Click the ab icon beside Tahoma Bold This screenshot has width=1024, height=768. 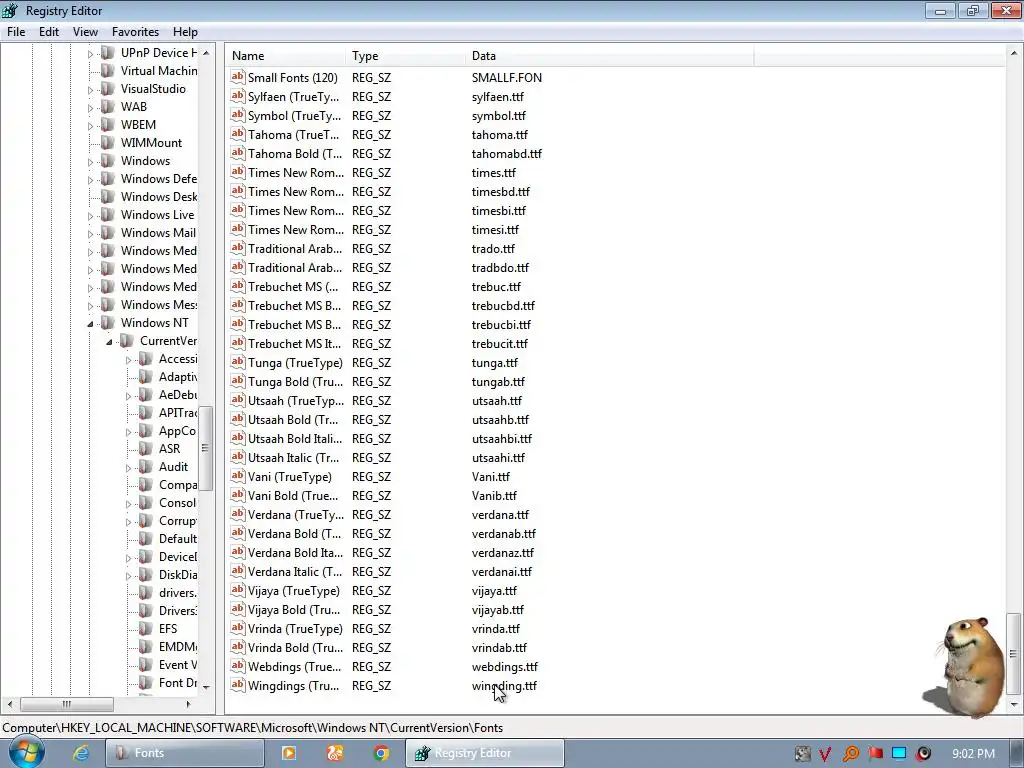coord(238,153)
